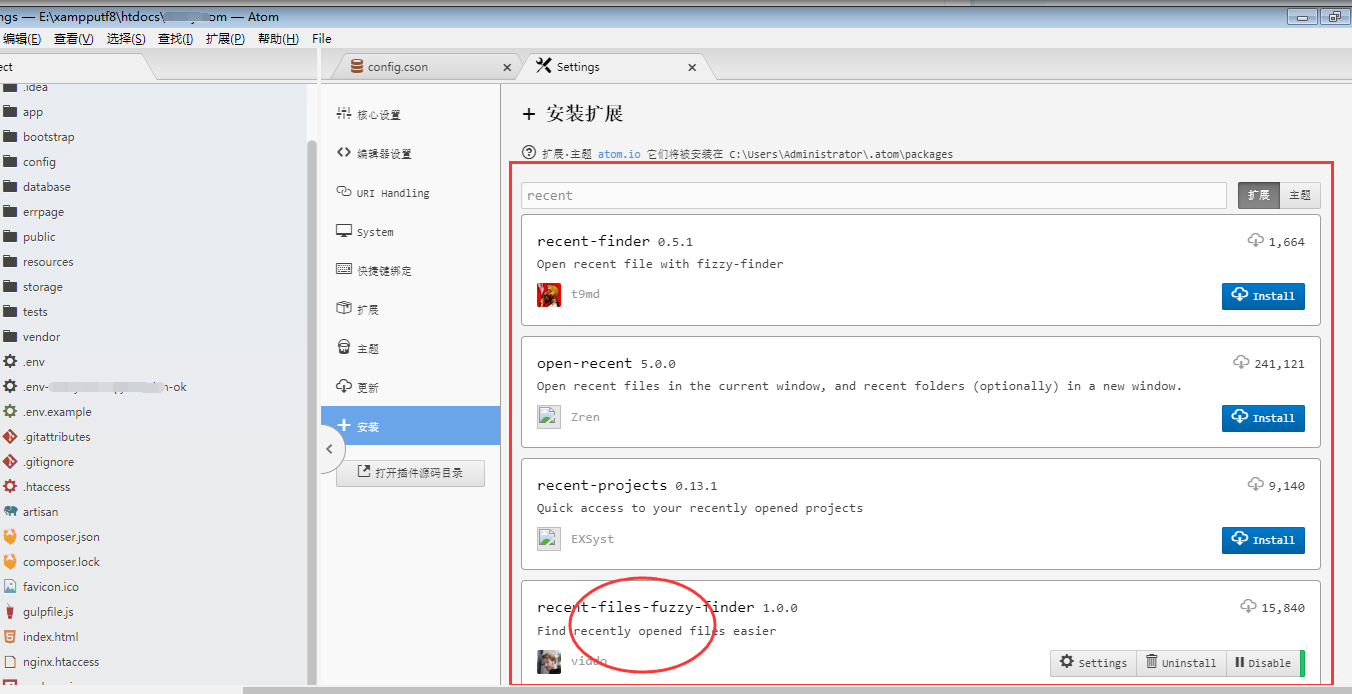Disable recent-files-fuzzy-finder package

coord(1264,662)
